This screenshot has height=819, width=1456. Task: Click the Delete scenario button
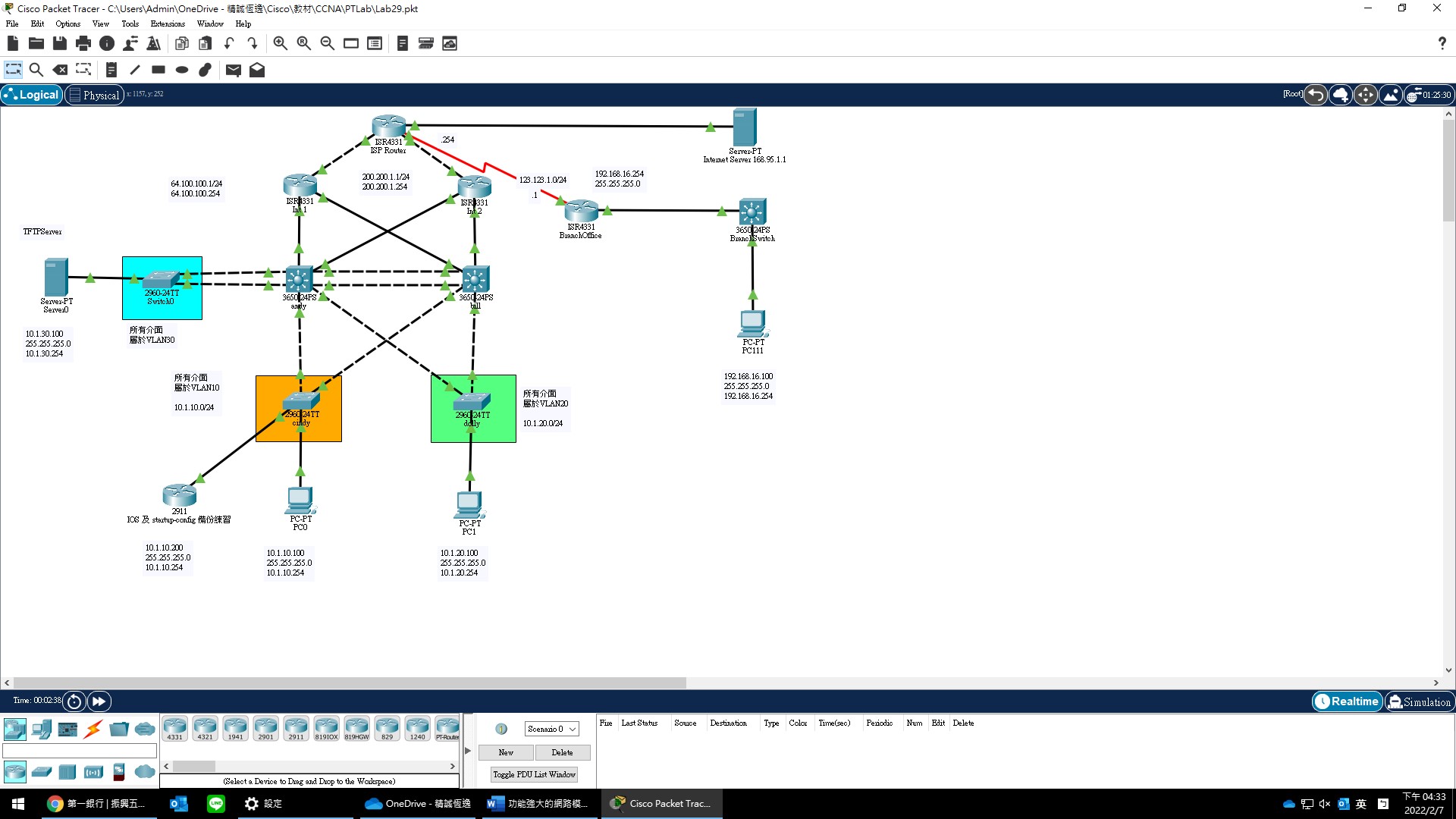tap(562, 752)
